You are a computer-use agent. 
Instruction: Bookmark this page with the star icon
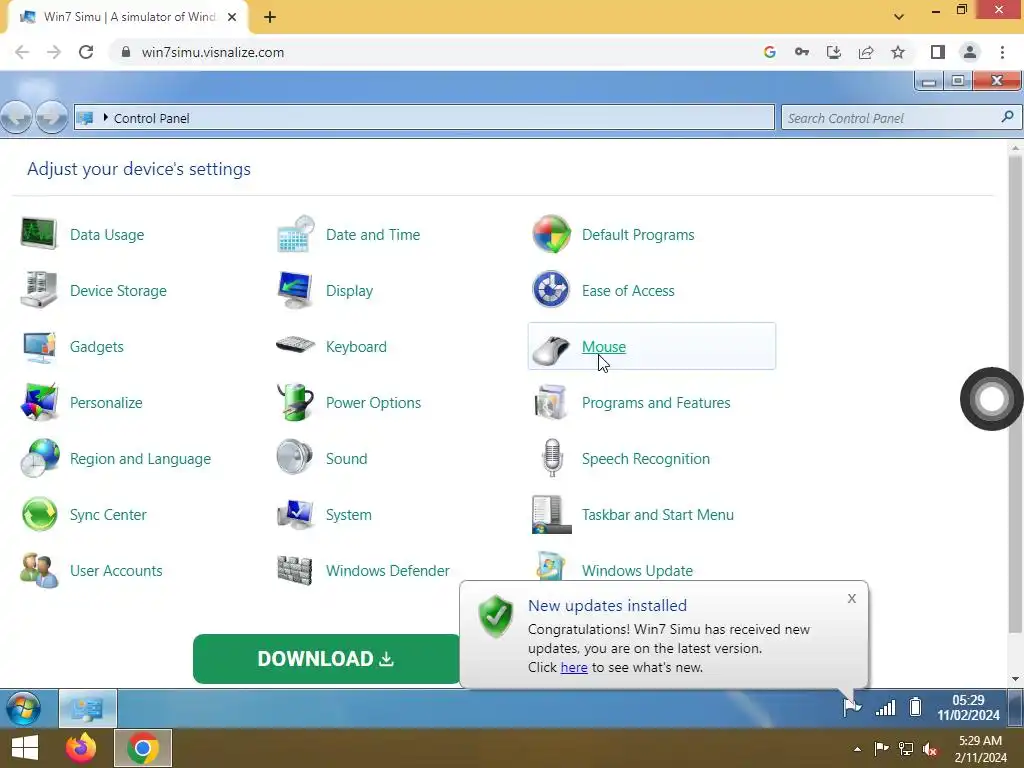pos(898,52)
